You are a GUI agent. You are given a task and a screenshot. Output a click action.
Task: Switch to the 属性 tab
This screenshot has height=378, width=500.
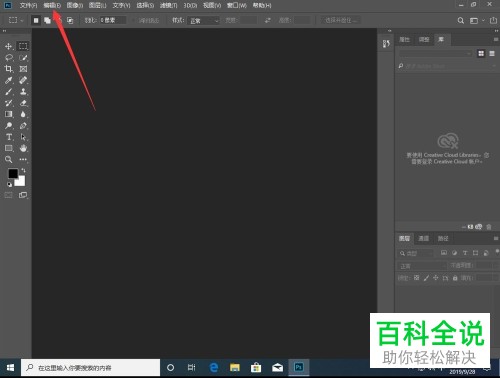[x=404, y=40]
